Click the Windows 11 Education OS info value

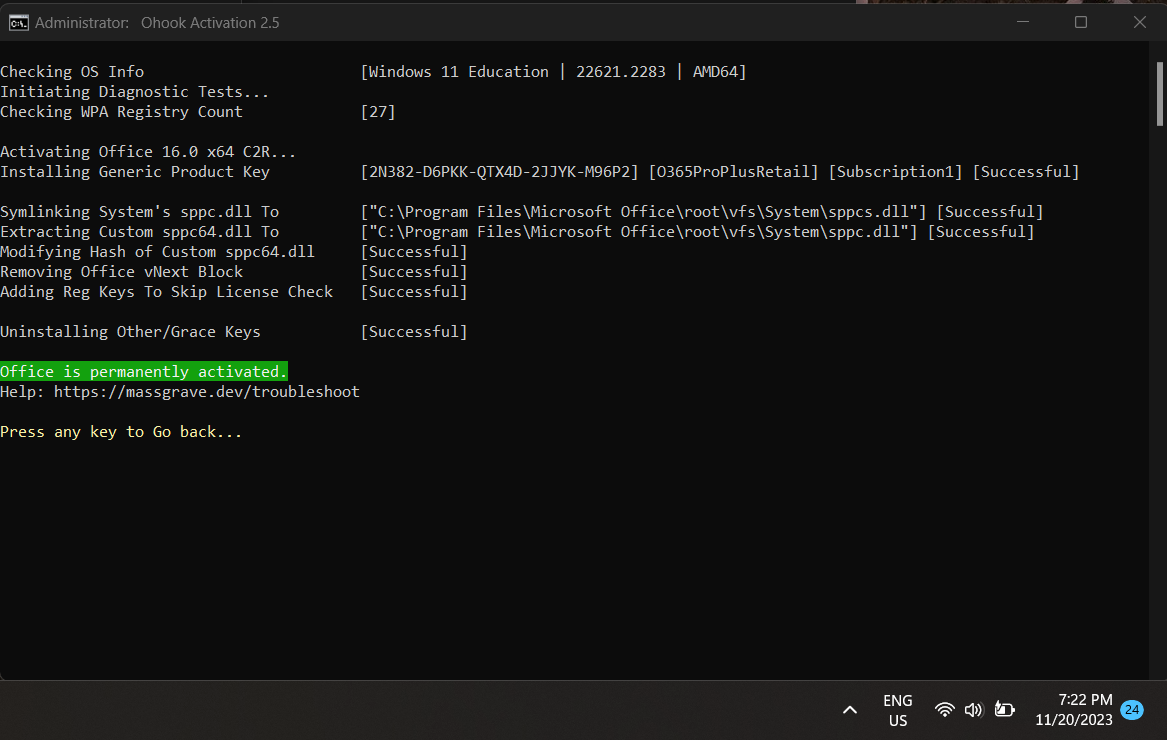point(554,71)
